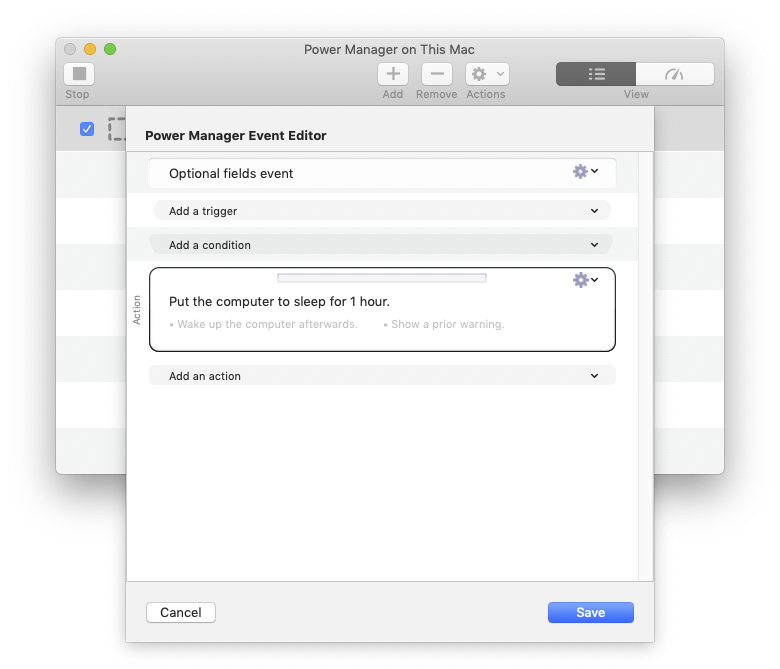
Task: Open the Actions gear toolbar menu
Action: (x=488, y=74)
